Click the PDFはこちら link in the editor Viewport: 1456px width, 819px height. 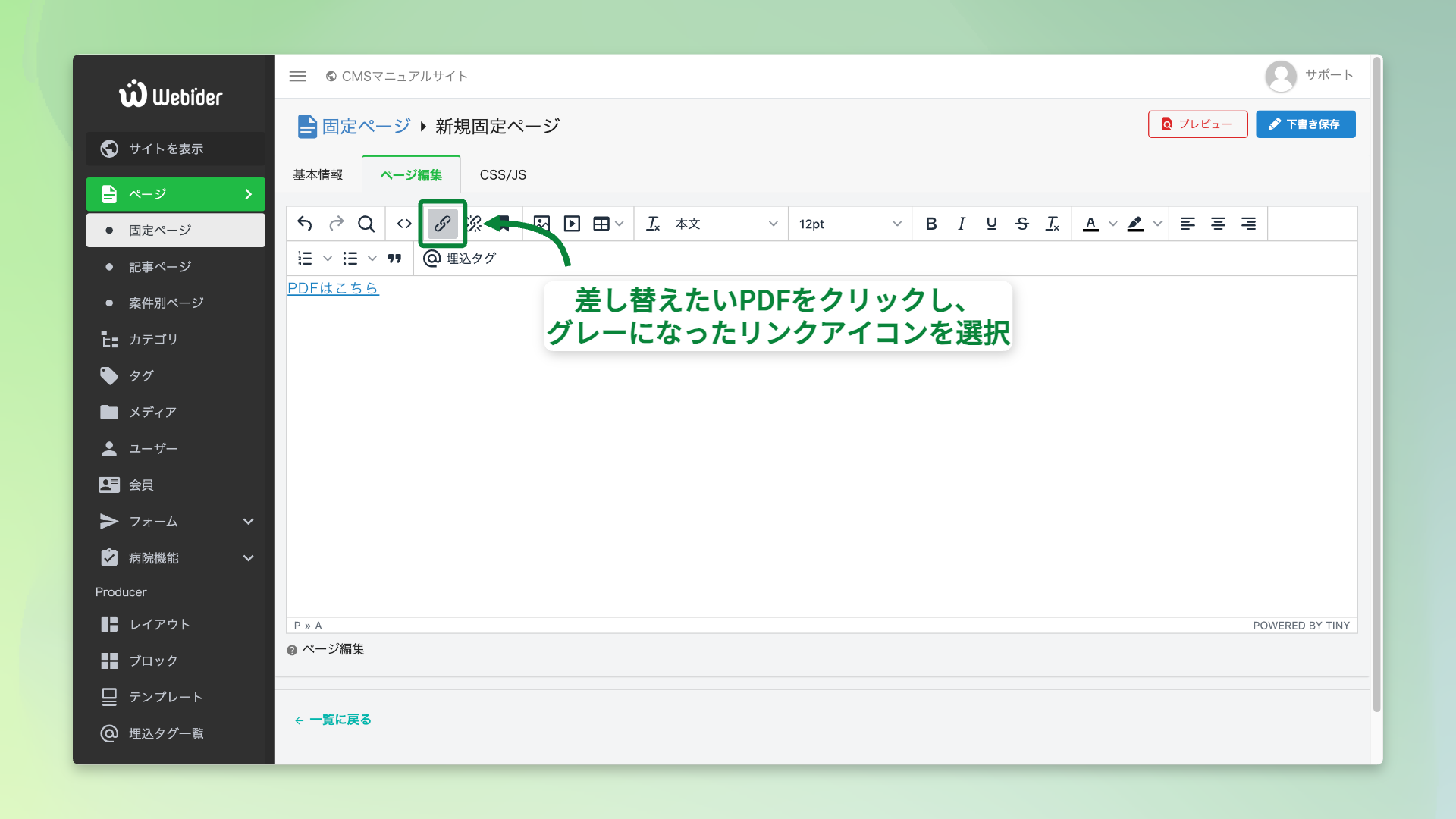(332, 288)
